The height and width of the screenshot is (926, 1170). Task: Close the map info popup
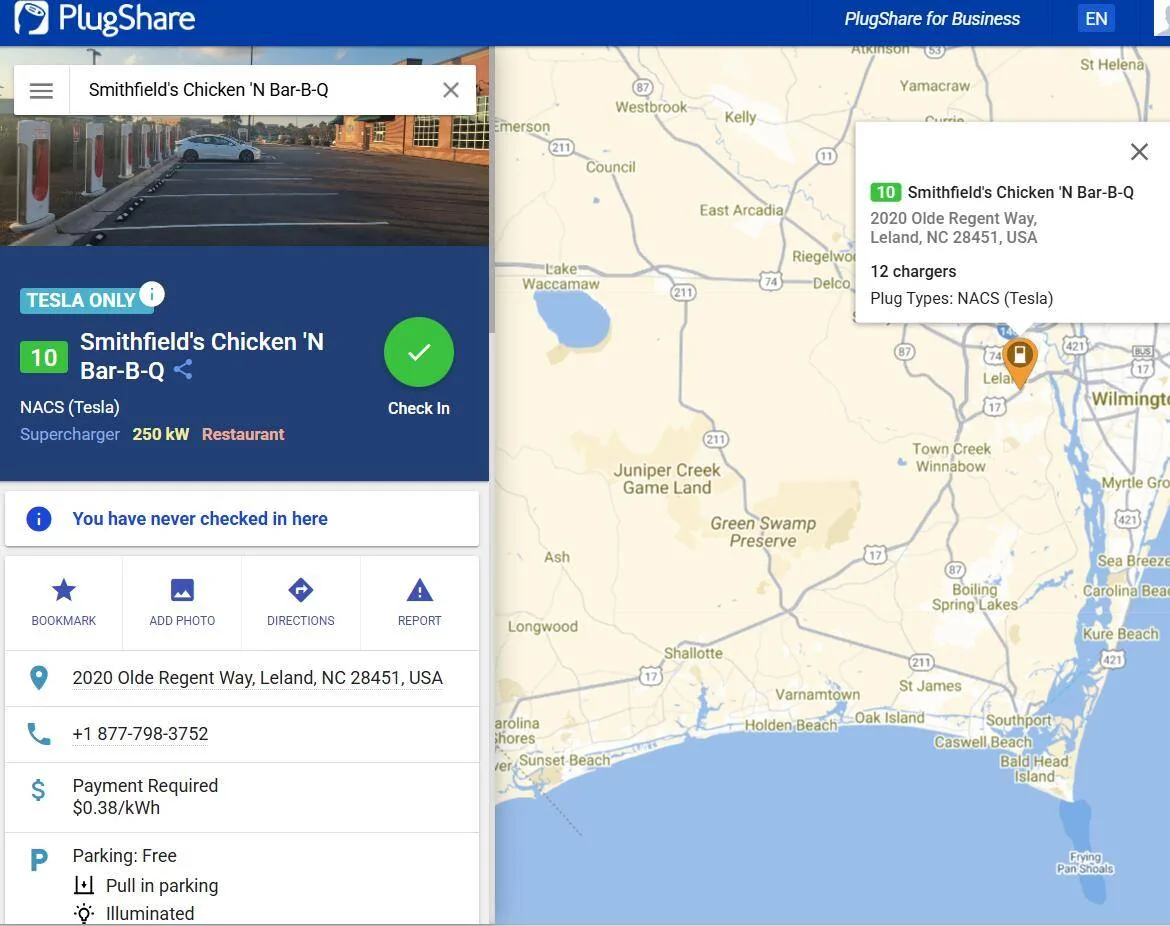1139,152
